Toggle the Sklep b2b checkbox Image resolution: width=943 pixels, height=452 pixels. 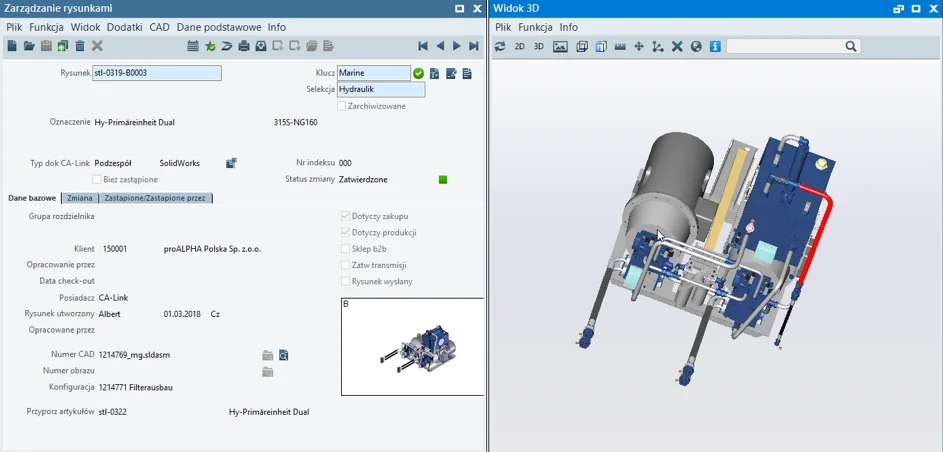346,249
